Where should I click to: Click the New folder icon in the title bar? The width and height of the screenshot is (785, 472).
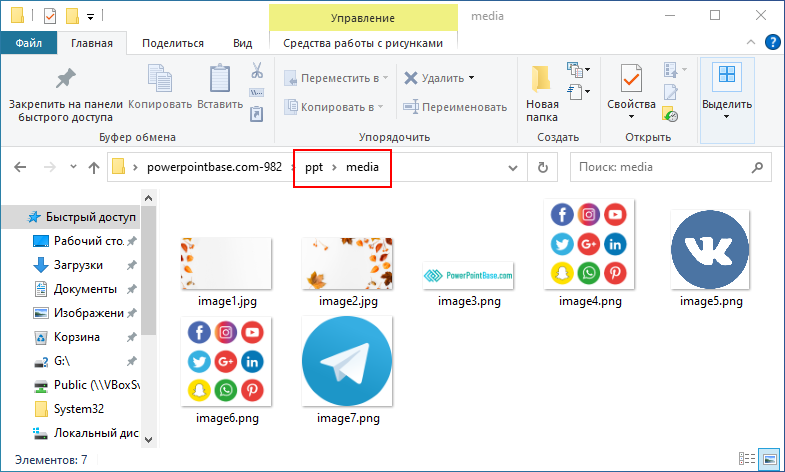tap(73, 16)
